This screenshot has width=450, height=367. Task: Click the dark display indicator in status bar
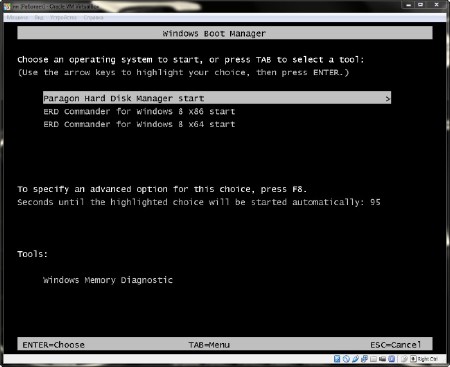coord(382,359)
